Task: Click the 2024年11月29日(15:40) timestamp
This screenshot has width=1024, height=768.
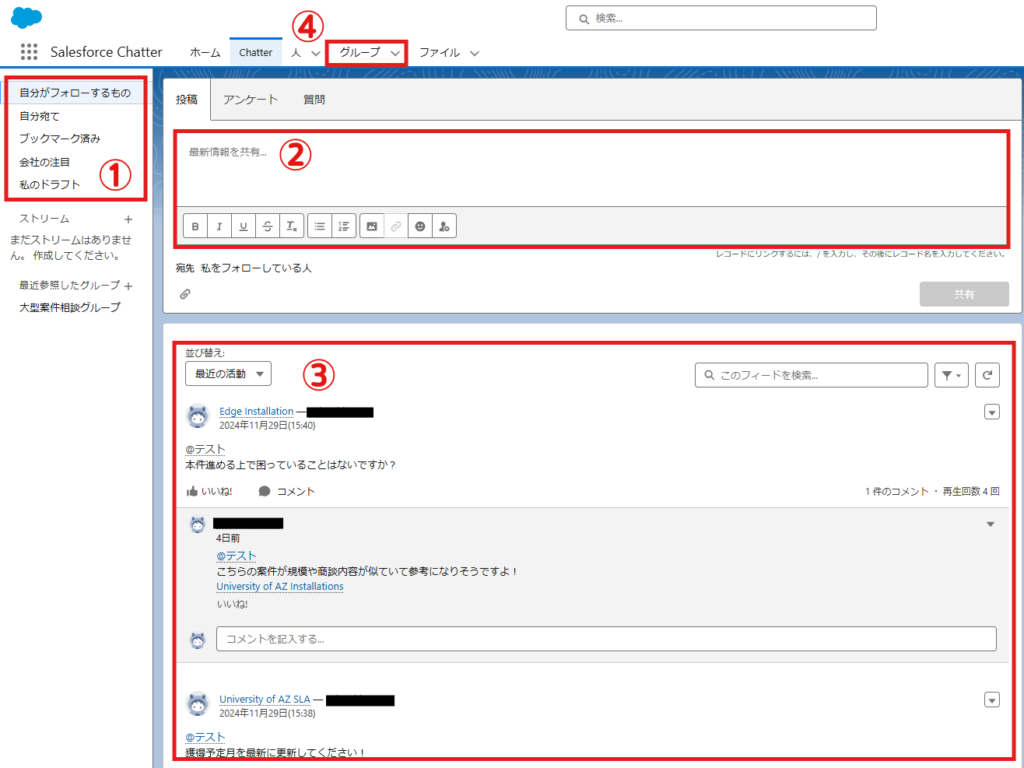Action: [x=267, y=426]
